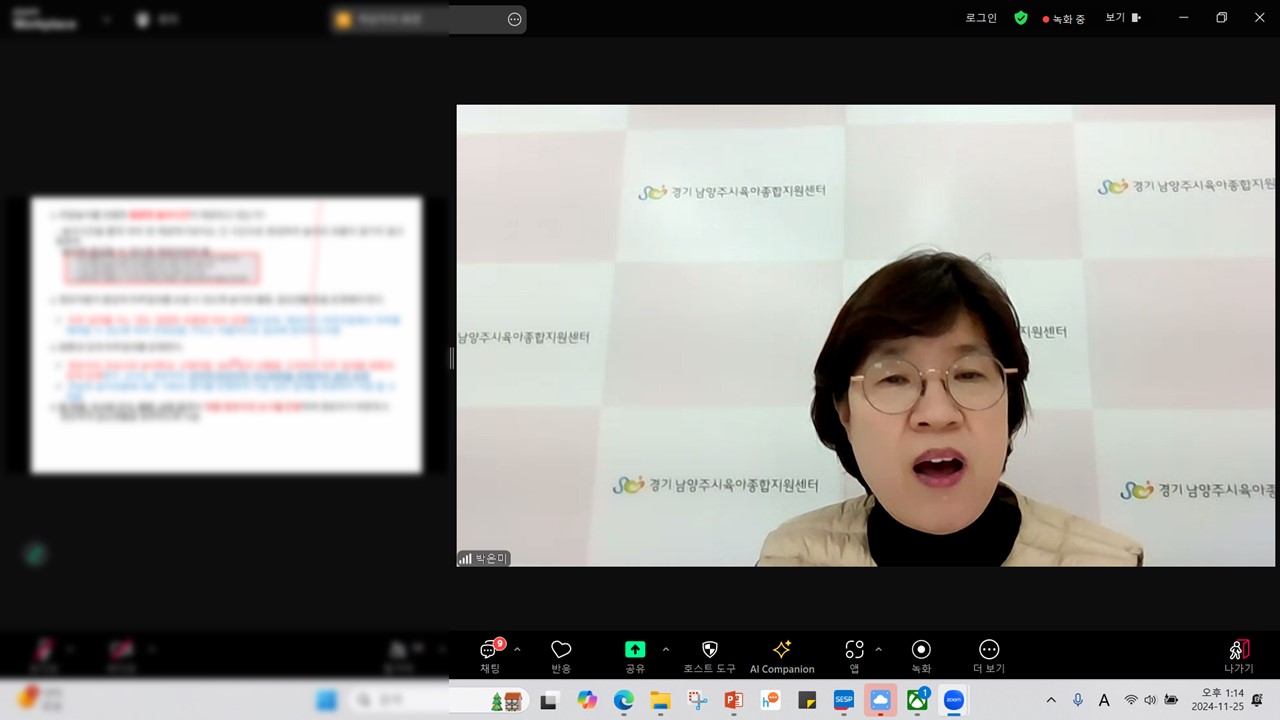Open host tools (호스트 도구) shield

click(x=710, y=656)
